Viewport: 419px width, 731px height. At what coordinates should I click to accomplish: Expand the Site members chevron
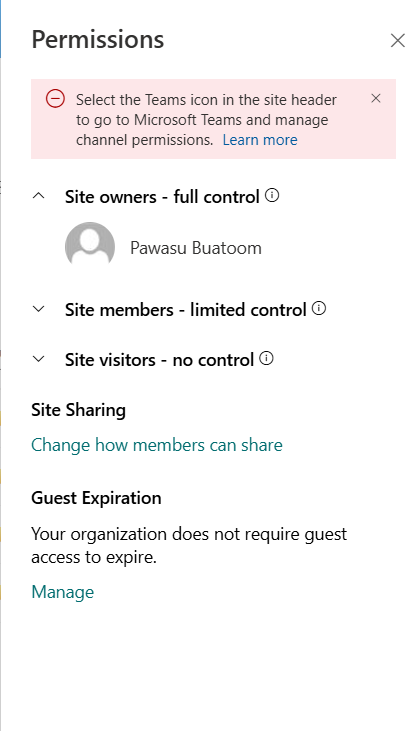tap(39, 309)
